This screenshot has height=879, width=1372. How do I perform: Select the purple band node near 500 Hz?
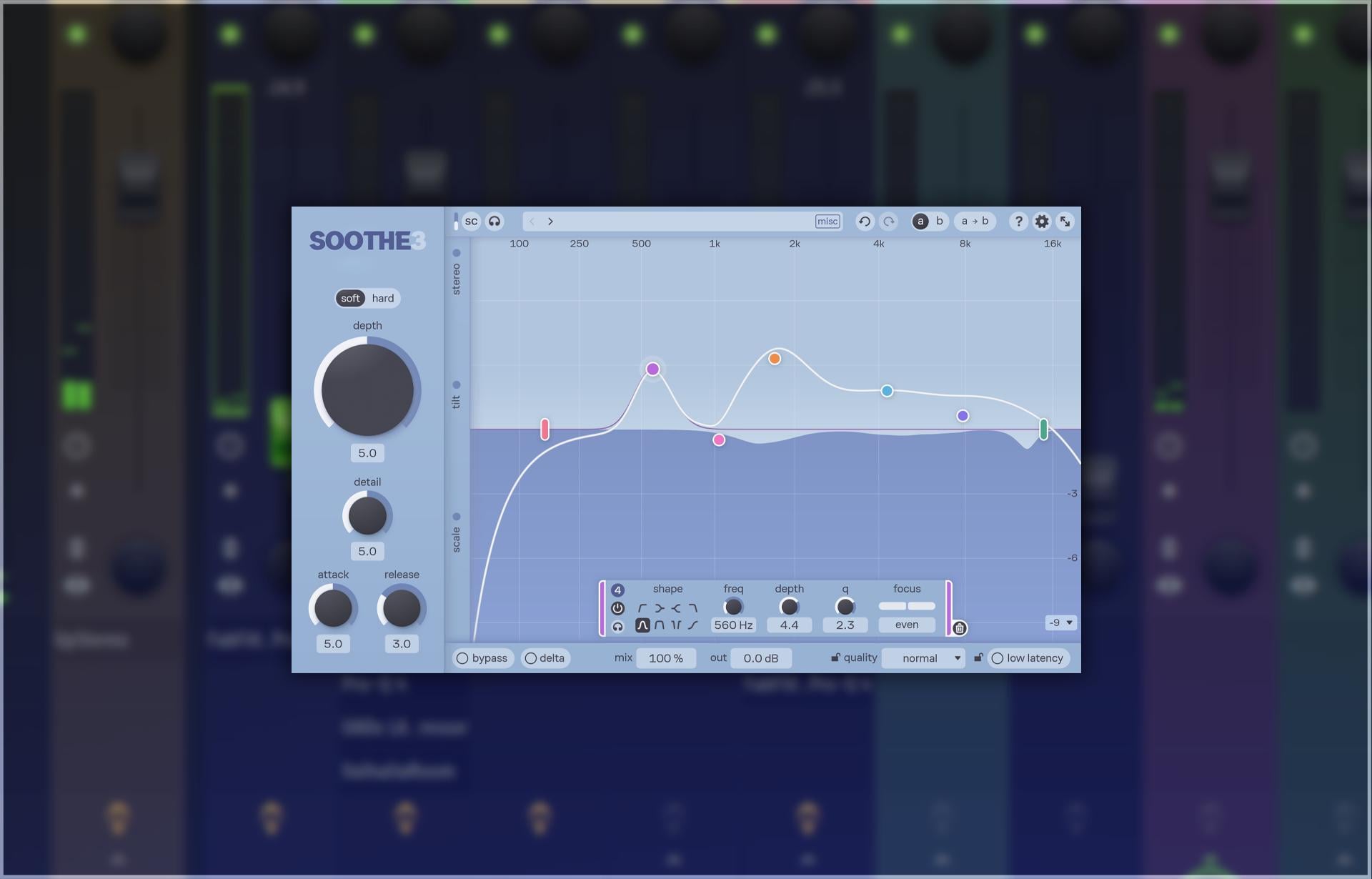coord(652,369)
